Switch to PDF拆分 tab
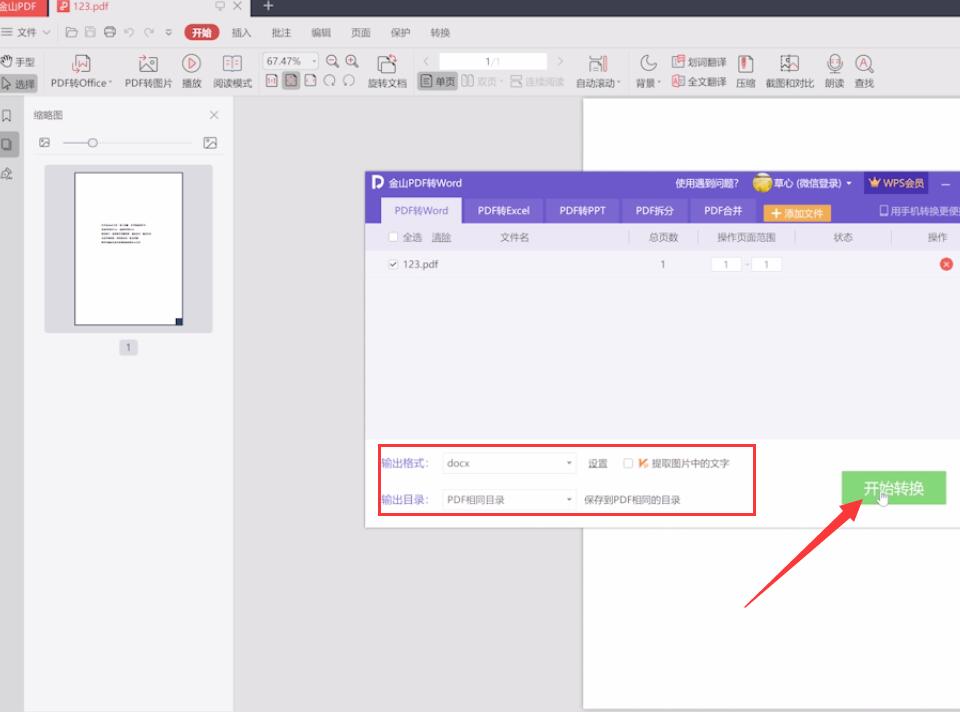960x712 pixels. point(654,211)
